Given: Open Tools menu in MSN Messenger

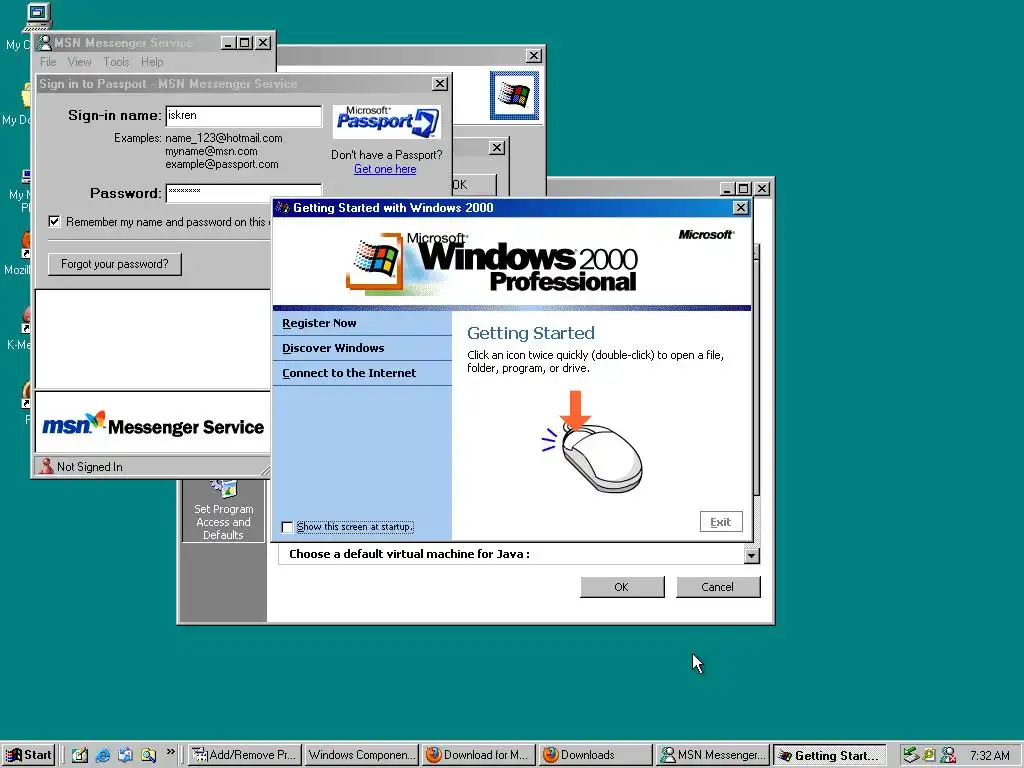Looking at the screenshot, I should coord(116,62).
